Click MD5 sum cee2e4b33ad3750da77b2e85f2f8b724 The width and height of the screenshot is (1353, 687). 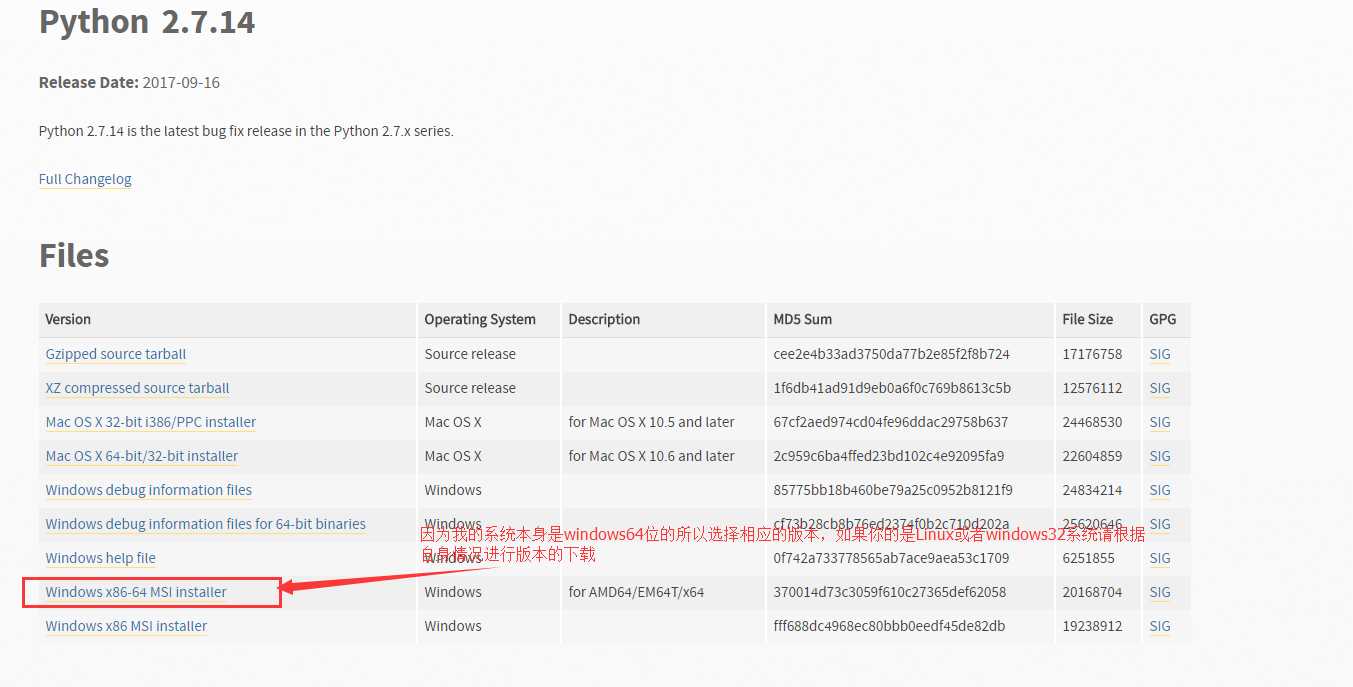(x=892, y=354)
